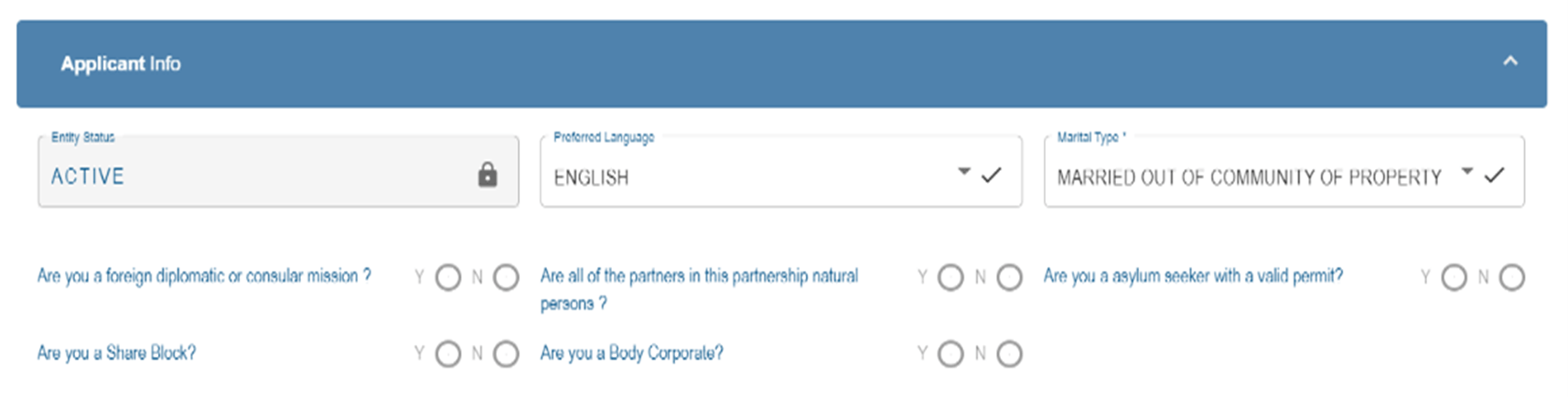Viewport: 1568px width, 397px height.
Task: Click the checkmark icon beside ENGLISH
Action: [x=991, y=175]
